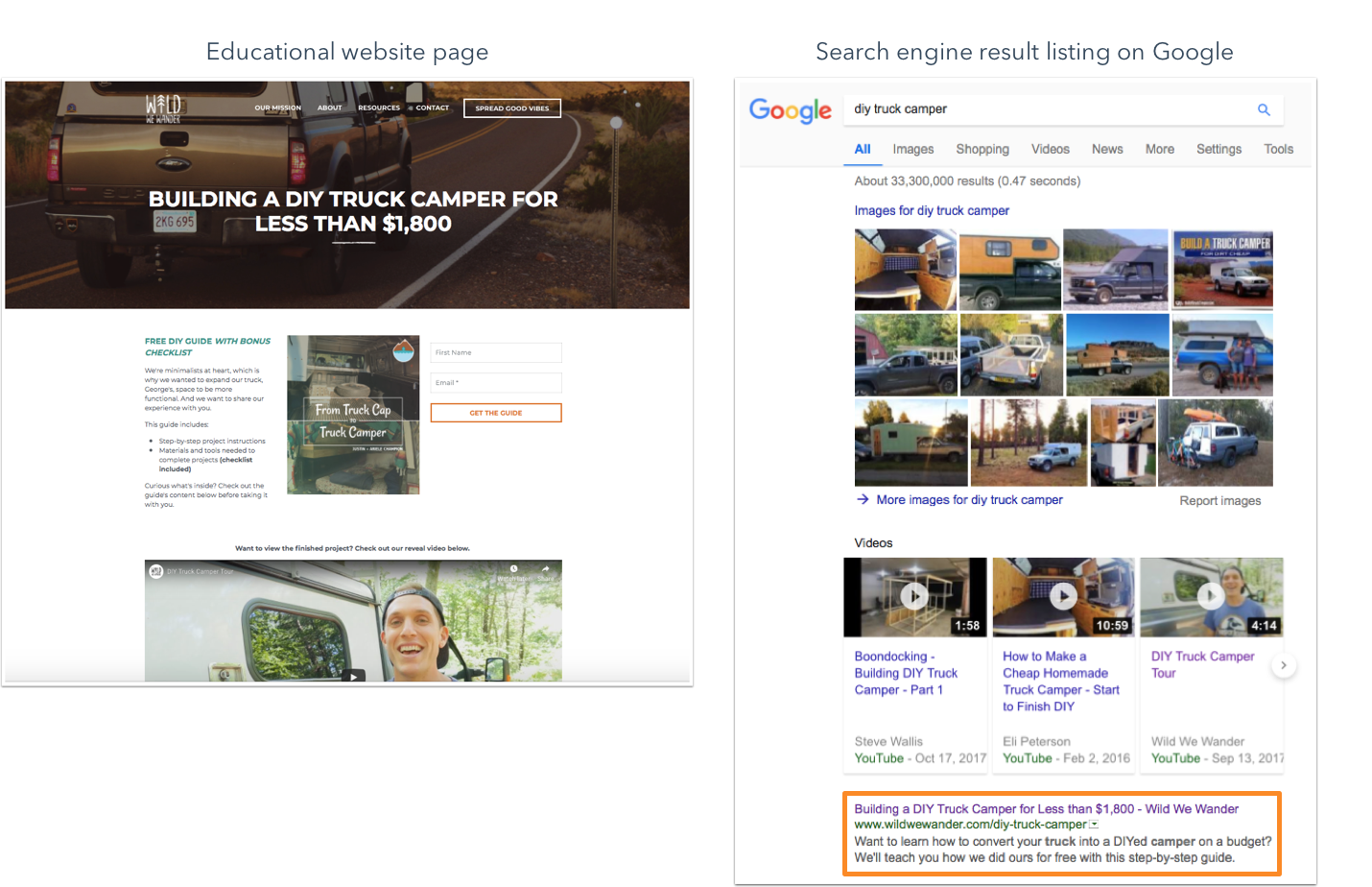Open More images for diy truck camper link
The image size is (1372, 887).
969,499
